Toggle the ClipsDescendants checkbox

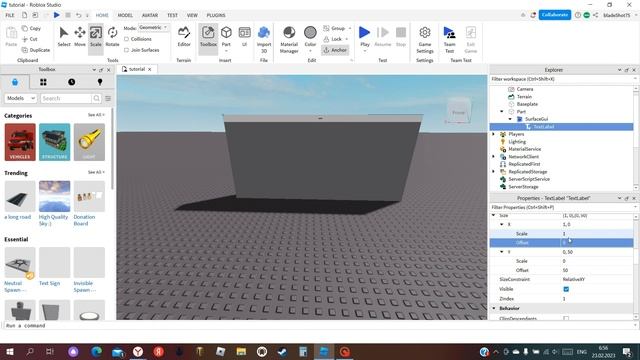pyautogui.click(x=566, y=318)
